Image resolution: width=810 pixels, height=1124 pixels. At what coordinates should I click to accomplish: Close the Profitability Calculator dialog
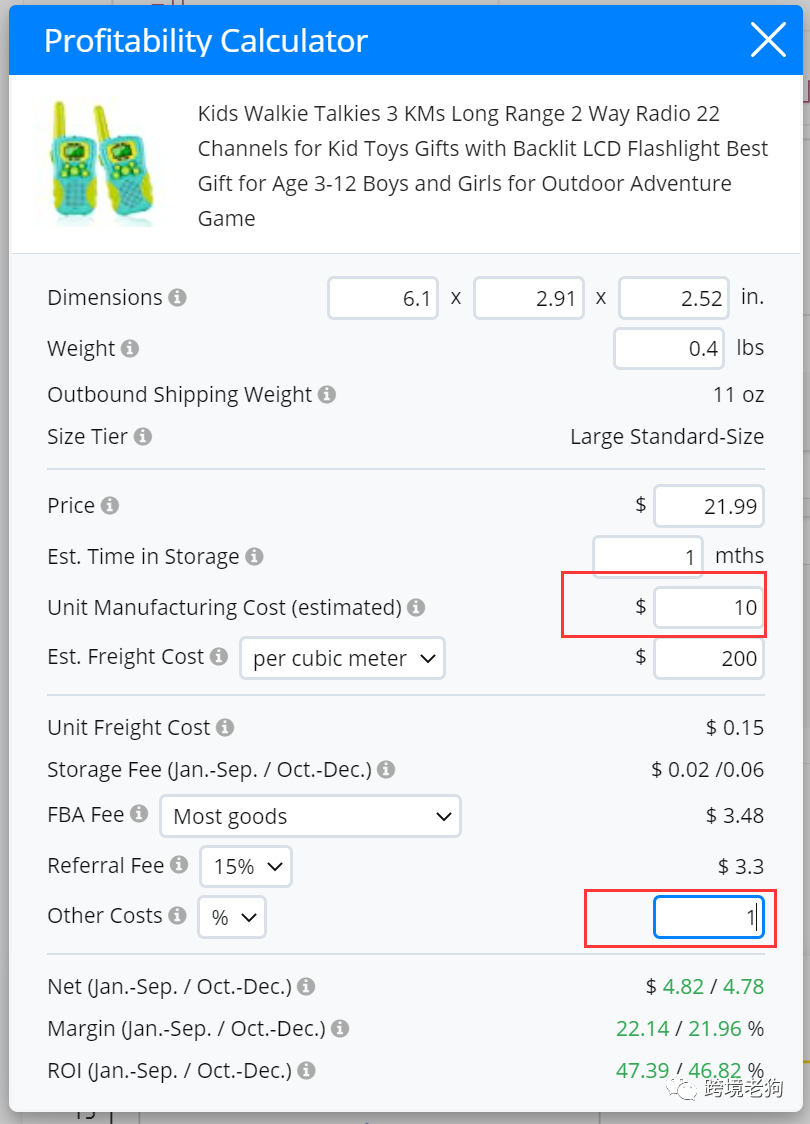pyautogui.click(x=768, y=41)
